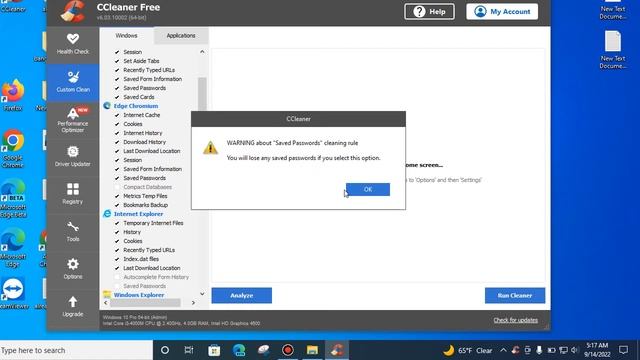Viewport: 640px width, 360px height.
Task: Toggle Saved Cards checkbox
Action: point(117,97)
